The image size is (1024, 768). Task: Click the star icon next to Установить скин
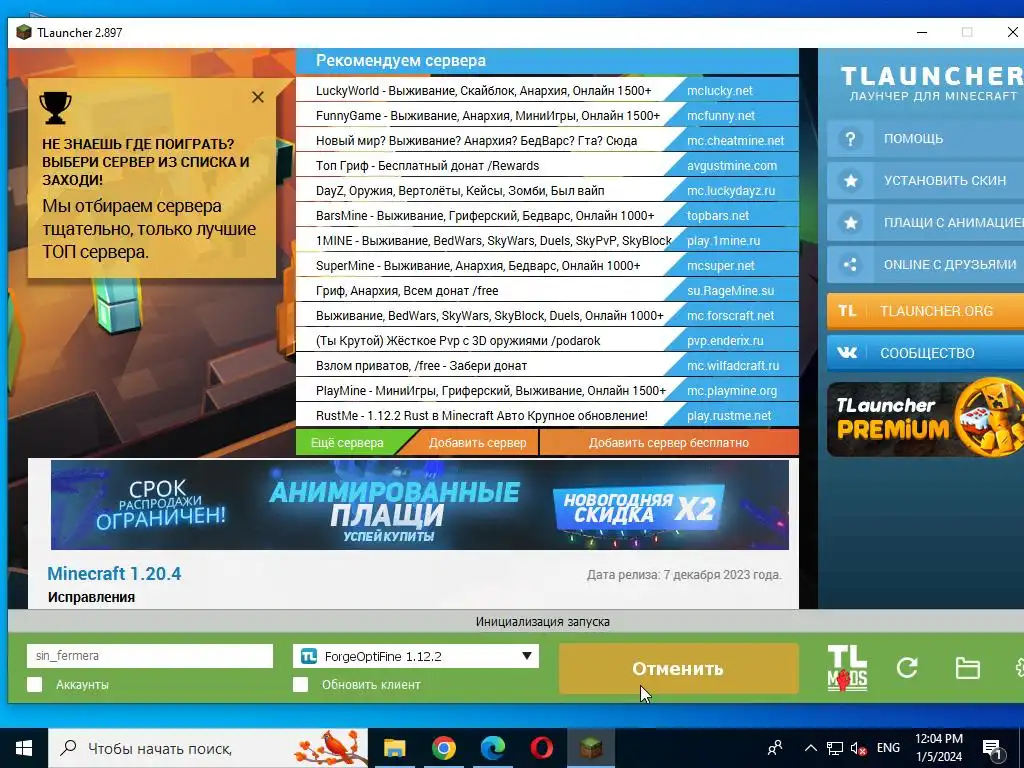tap(850, 181)
